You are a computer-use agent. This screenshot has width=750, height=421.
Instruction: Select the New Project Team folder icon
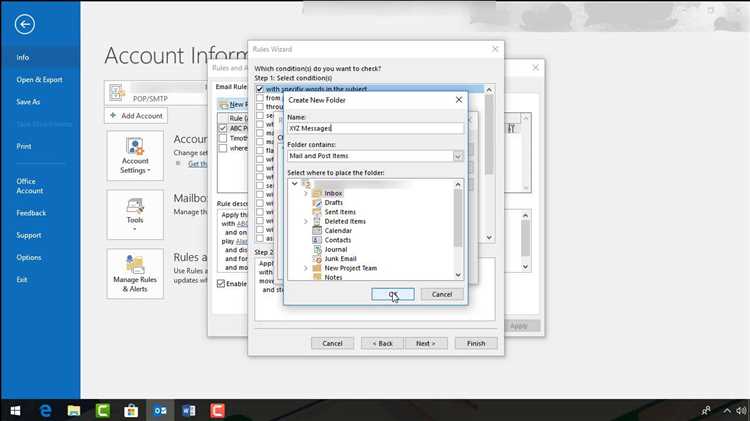[317, 268]
